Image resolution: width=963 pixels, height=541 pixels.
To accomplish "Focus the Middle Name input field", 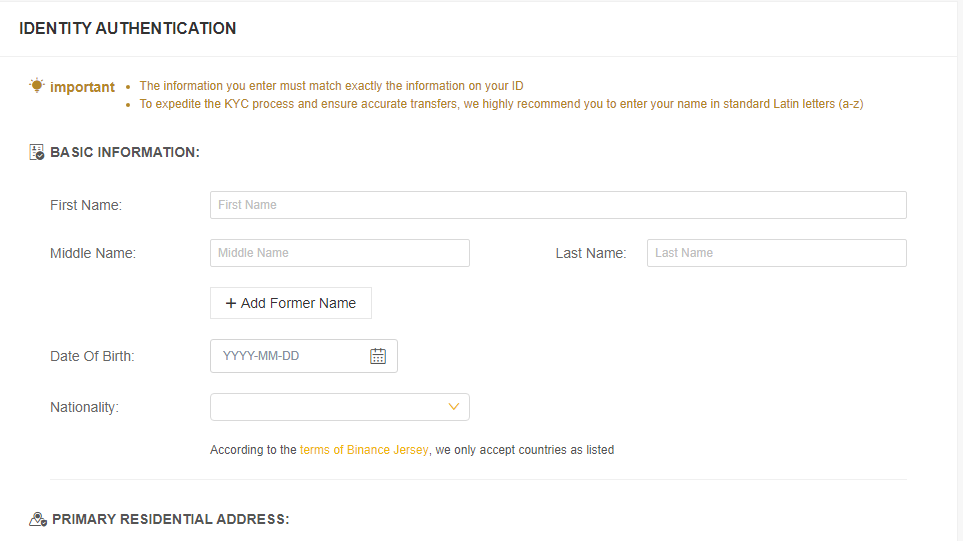I will coord(340,253).
